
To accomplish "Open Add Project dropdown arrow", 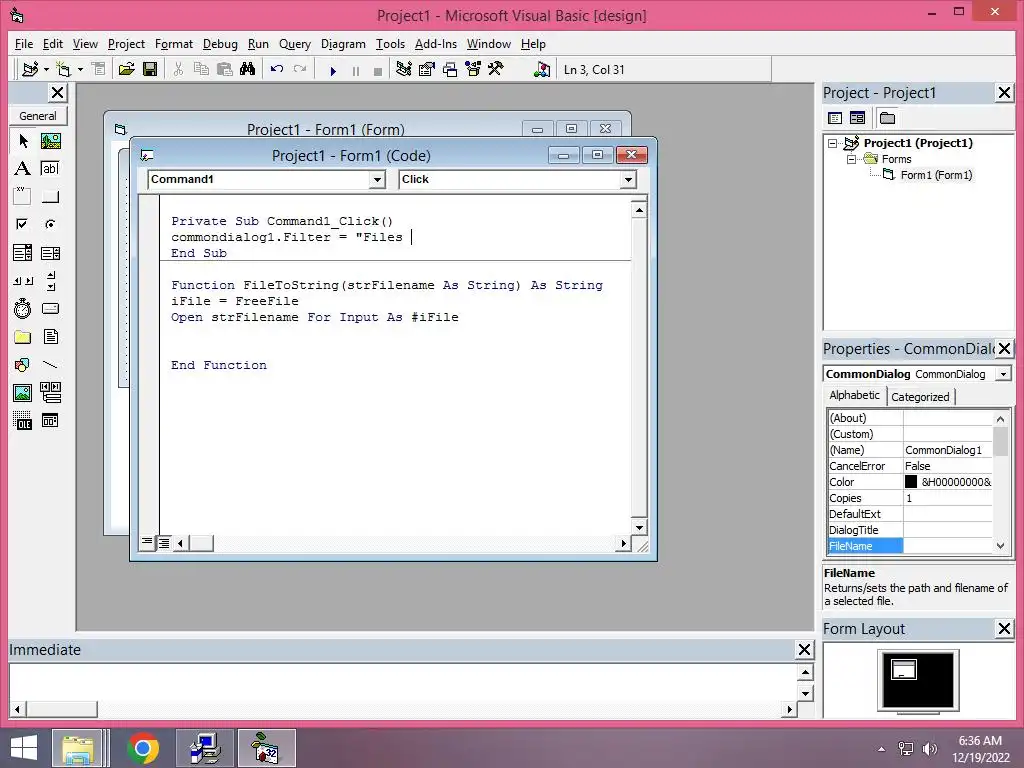I will click(46, 69).
